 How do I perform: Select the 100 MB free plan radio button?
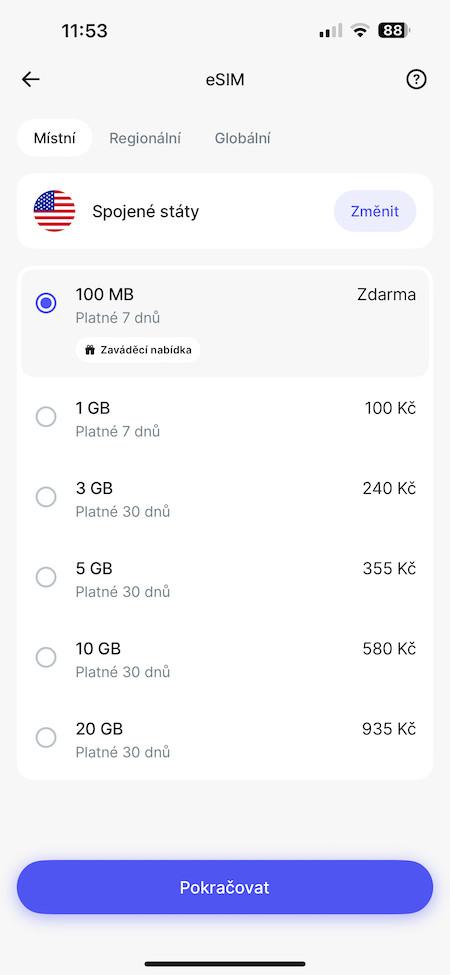click(46, 303)
